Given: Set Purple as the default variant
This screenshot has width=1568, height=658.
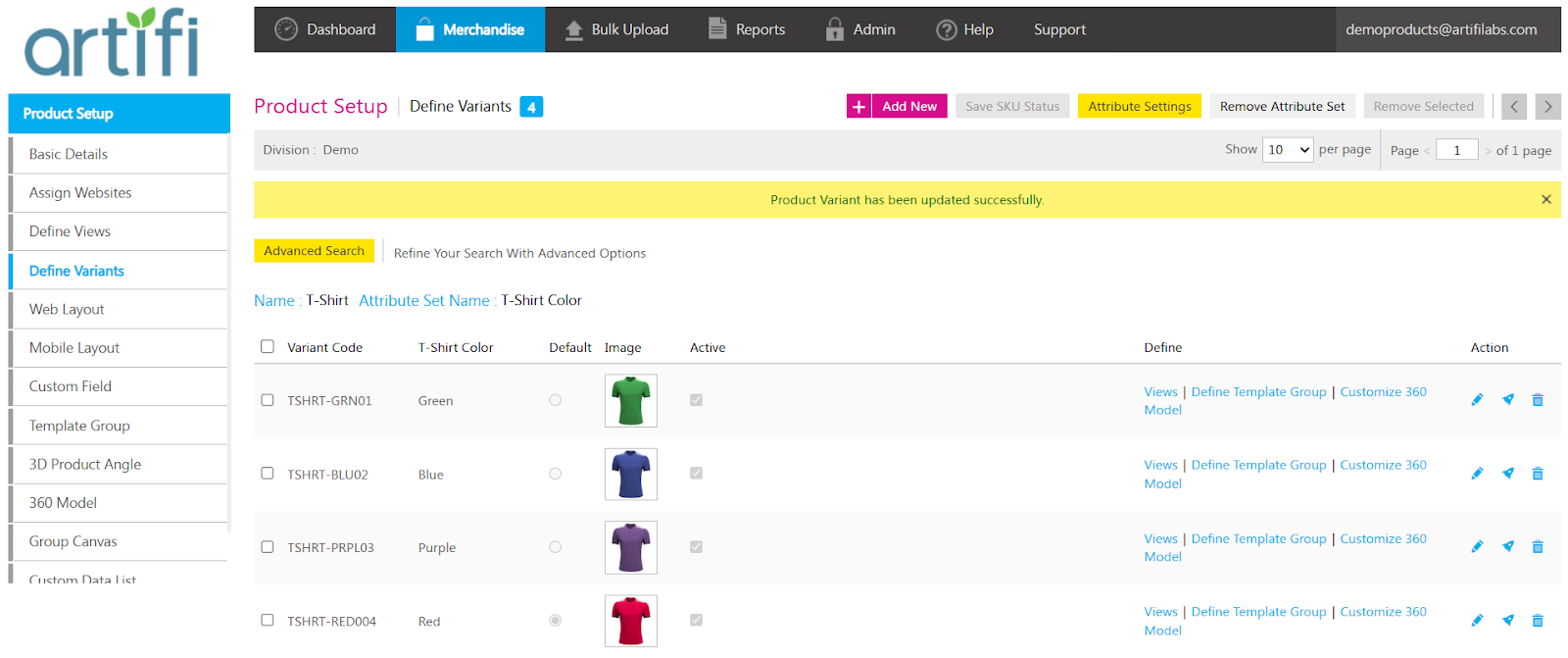Looking at the screenshot, I should click(x=556, y=547).
